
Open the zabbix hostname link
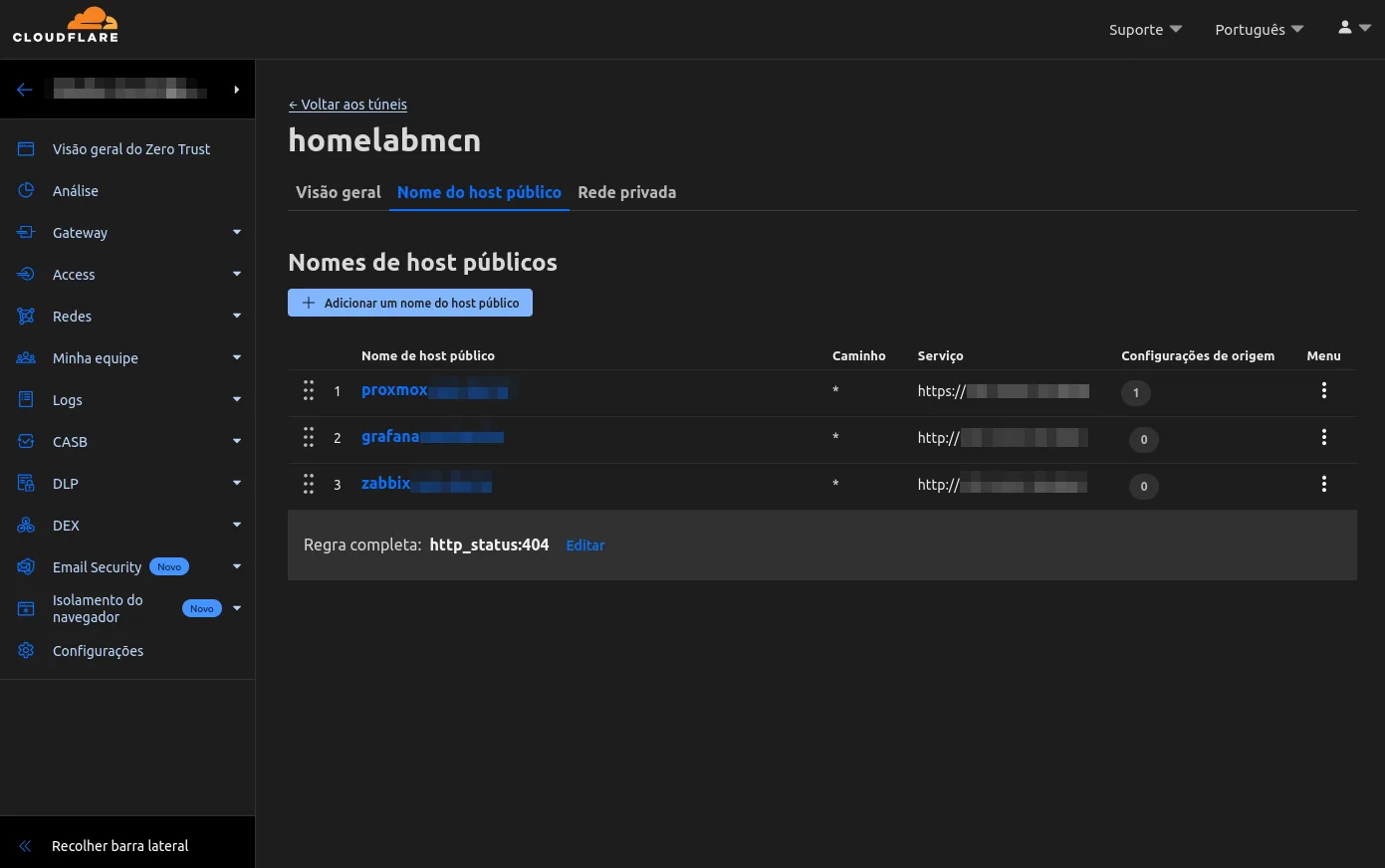426,484
